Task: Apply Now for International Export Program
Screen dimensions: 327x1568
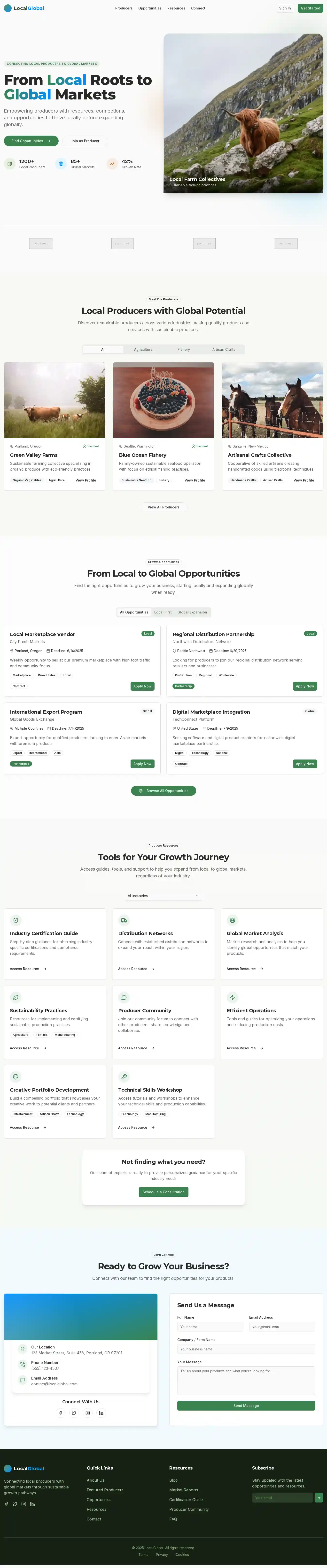Action: click(x=142, y=764)
